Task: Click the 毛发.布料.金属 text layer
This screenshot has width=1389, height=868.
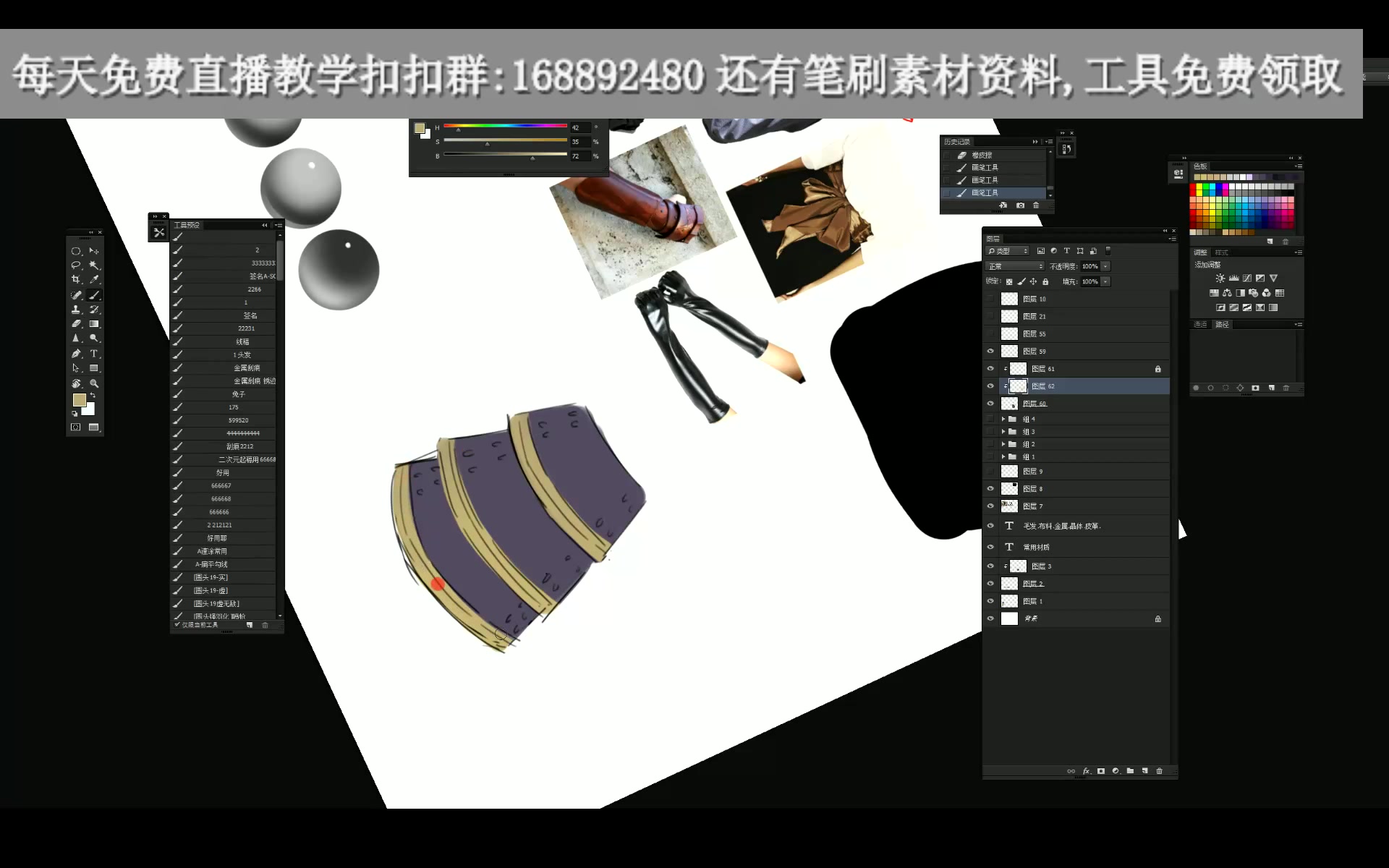Action: coord(1061,527)
